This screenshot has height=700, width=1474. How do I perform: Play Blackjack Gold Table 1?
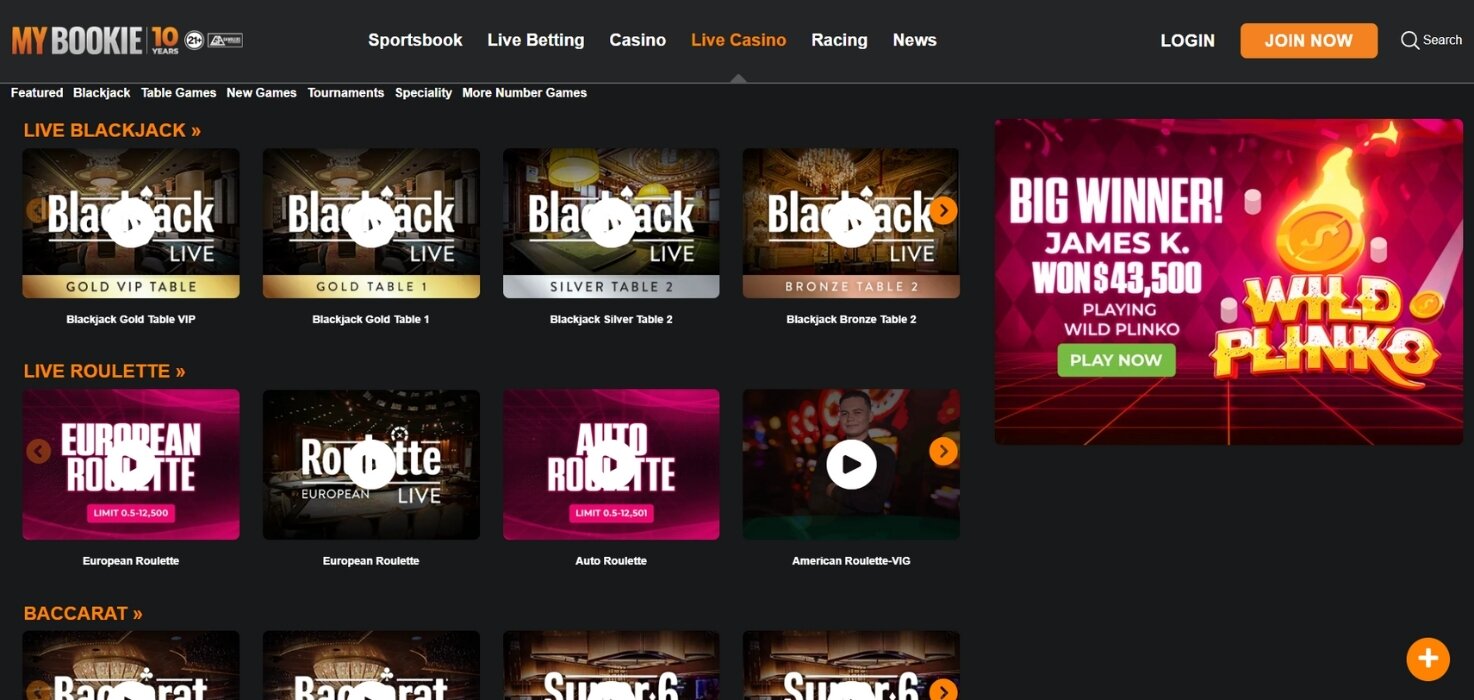coord(371,223)
